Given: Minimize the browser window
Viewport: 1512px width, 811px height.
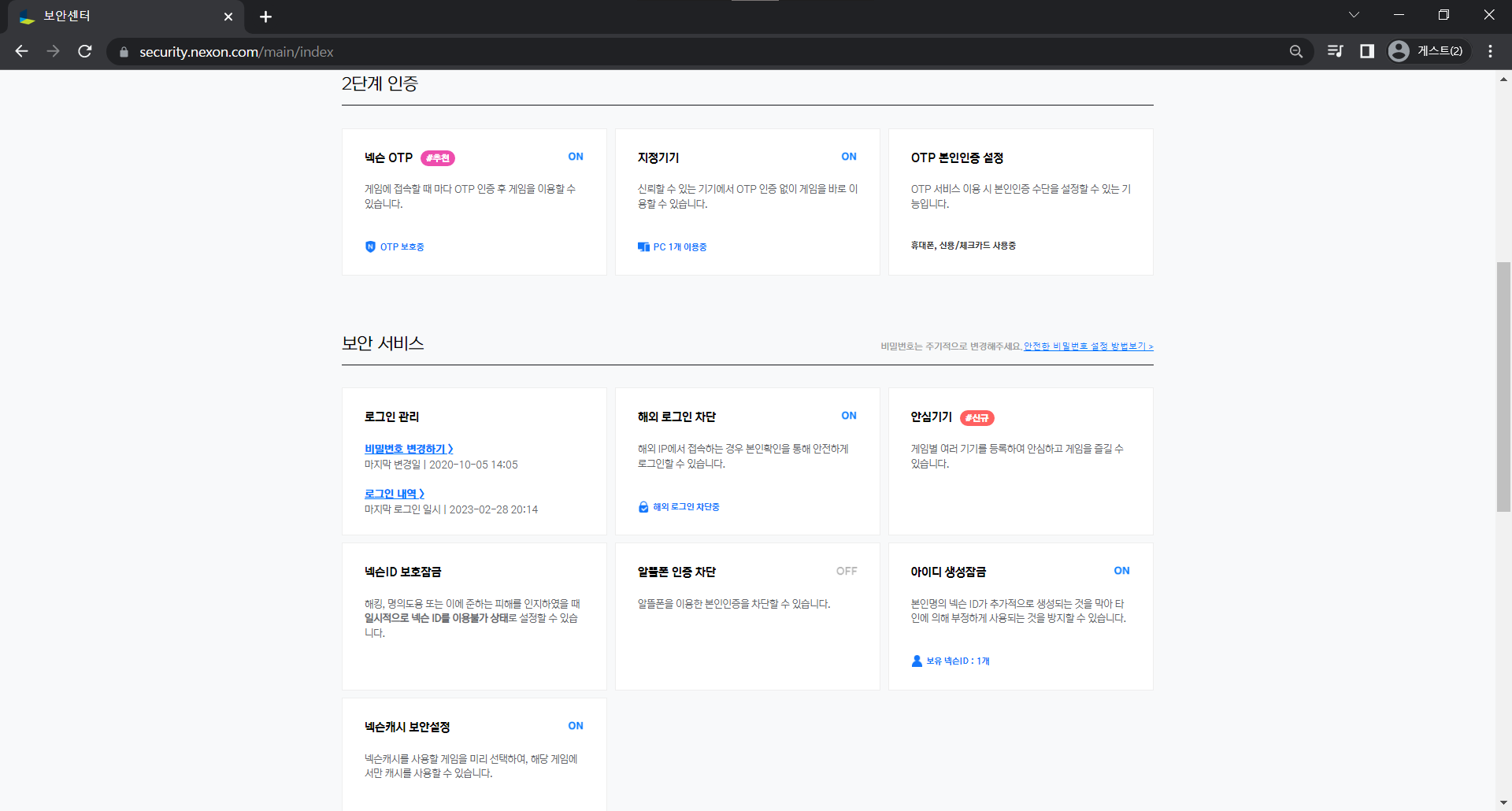Looking at the screenshot, I should click(x=1399, y=15).
